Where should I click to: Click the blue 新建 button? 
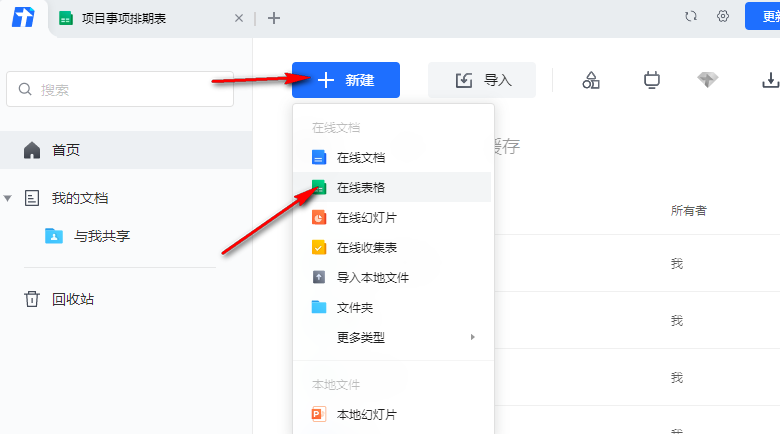pyautogui.click(x=346, y=80)
